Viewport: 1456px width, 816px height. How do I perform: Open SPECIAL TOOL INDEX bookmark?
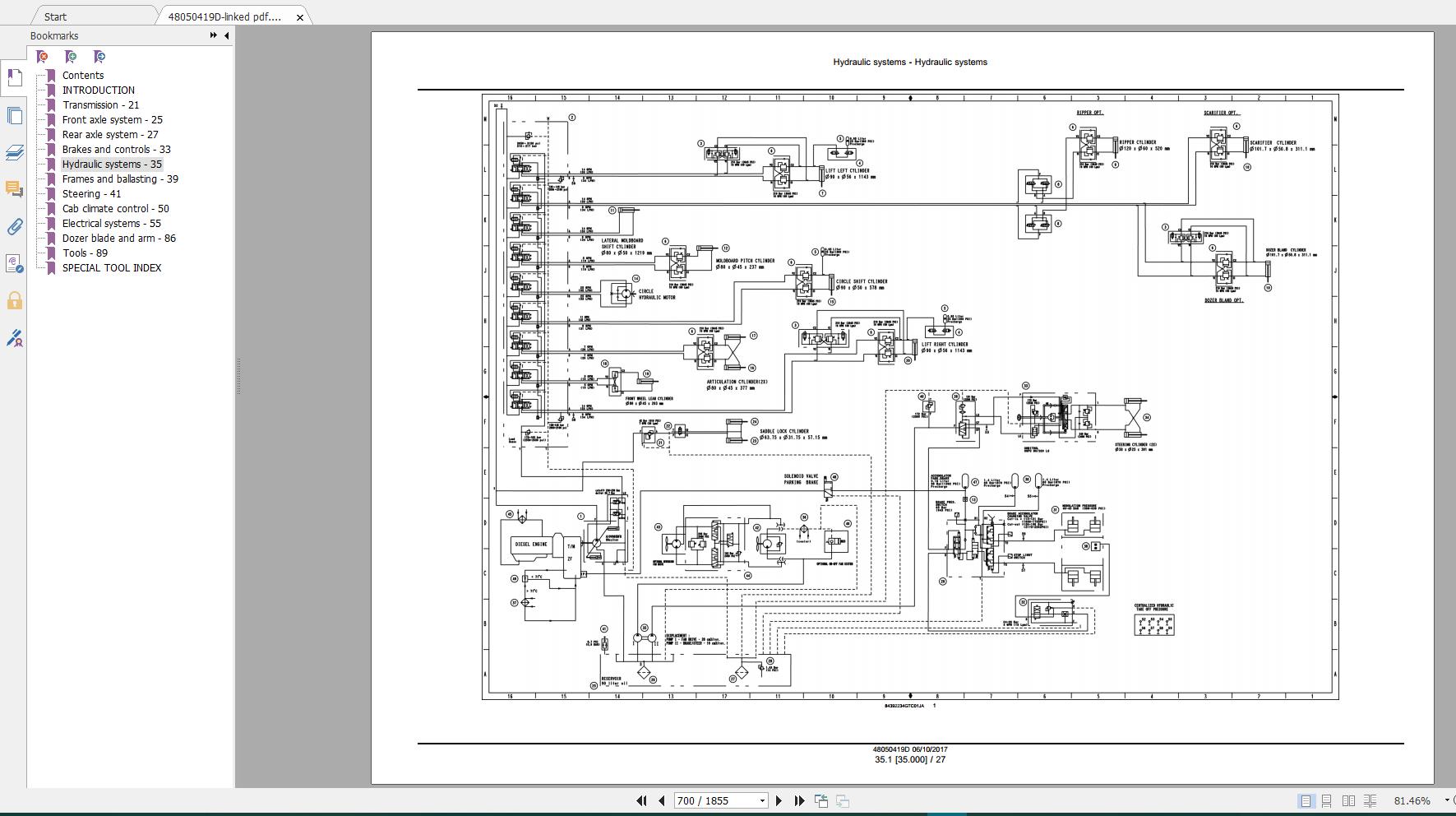click(112, 267)
